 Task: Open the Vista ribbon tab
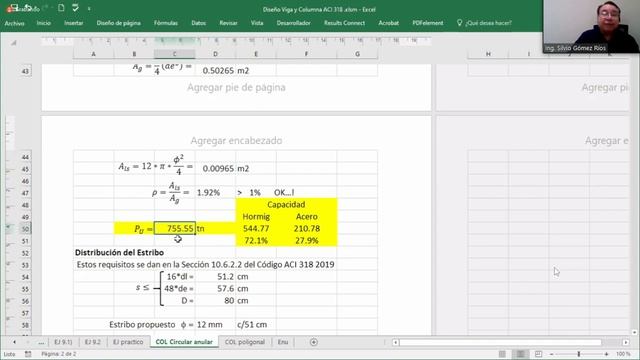click(257, 23)
